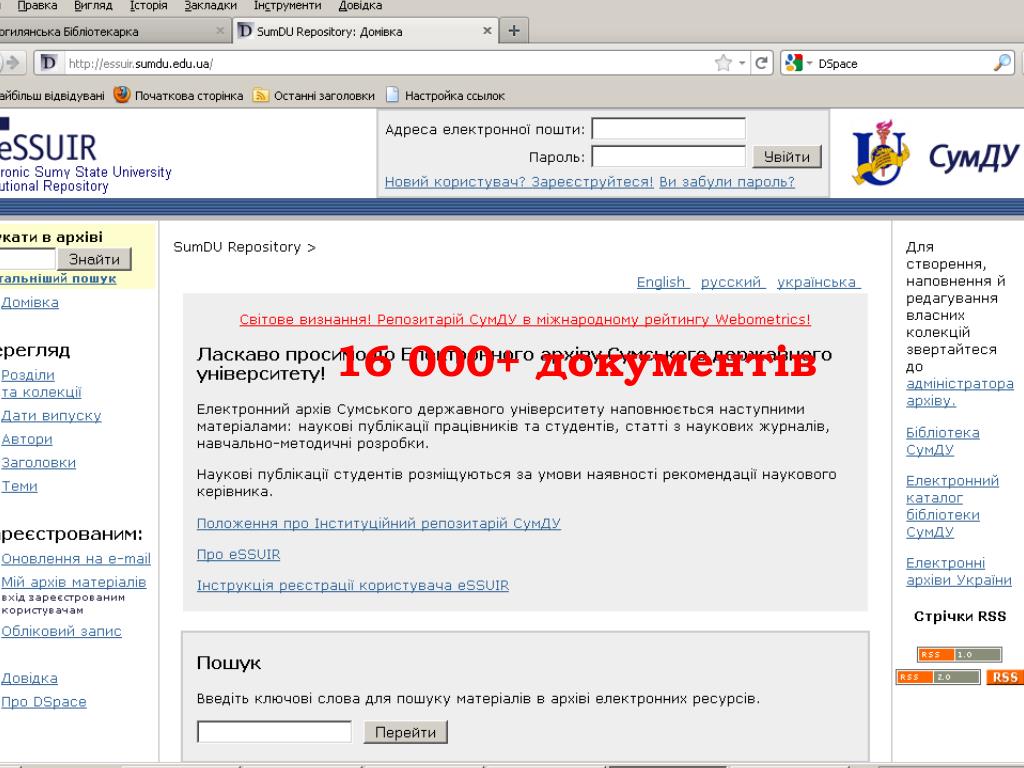Open the Google search engine selector icon

pyautogui.click(x=793, y=63)
